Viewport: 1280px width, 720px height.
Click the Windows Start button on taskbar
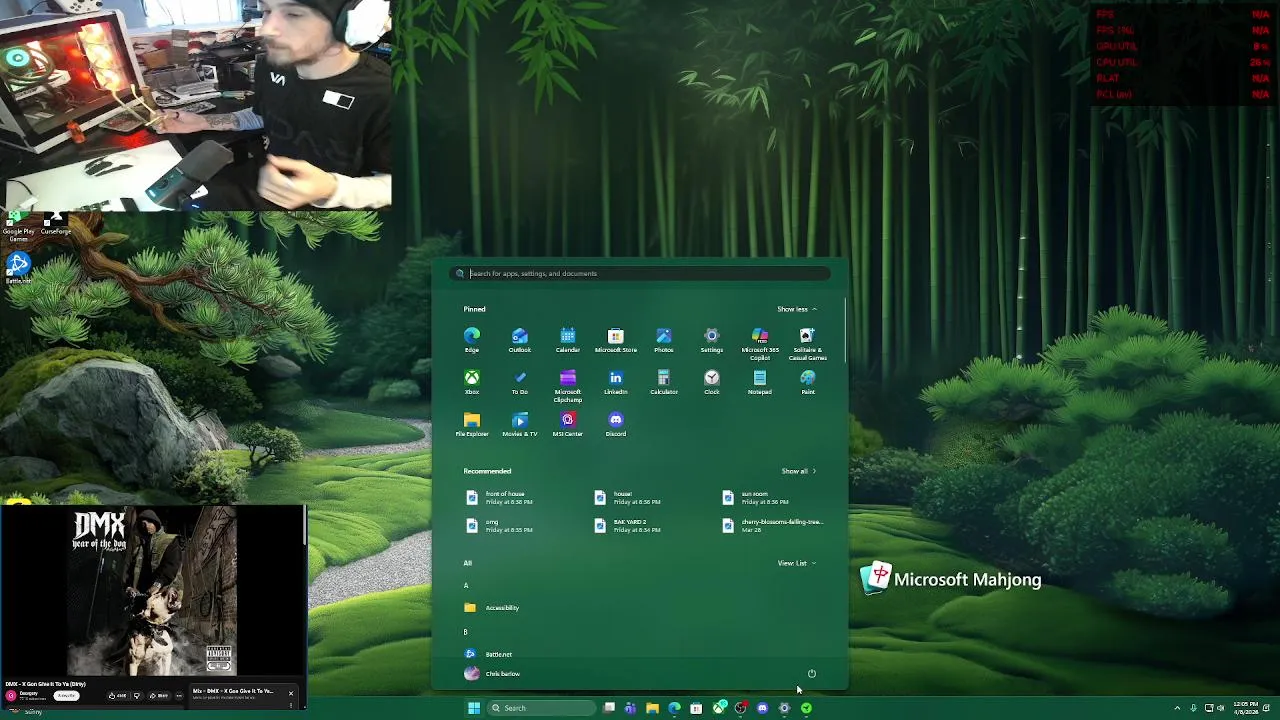click(x=474, y=708)
